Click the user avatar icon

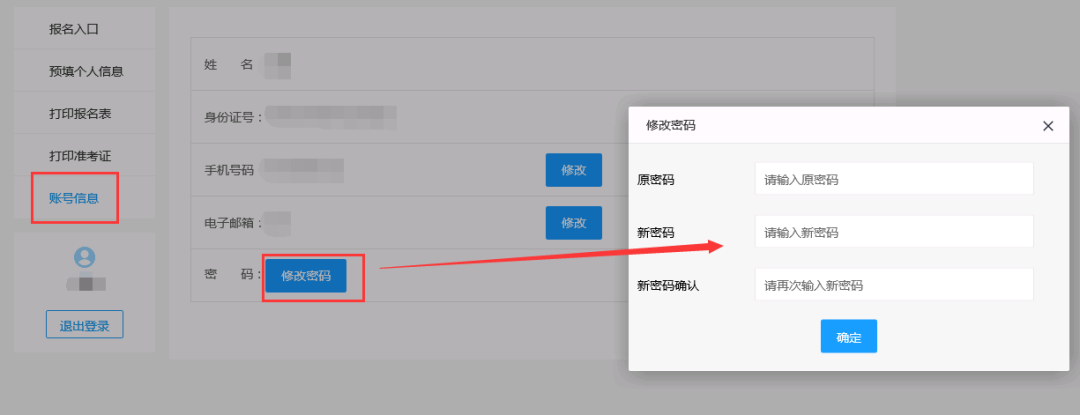point(85,257)
